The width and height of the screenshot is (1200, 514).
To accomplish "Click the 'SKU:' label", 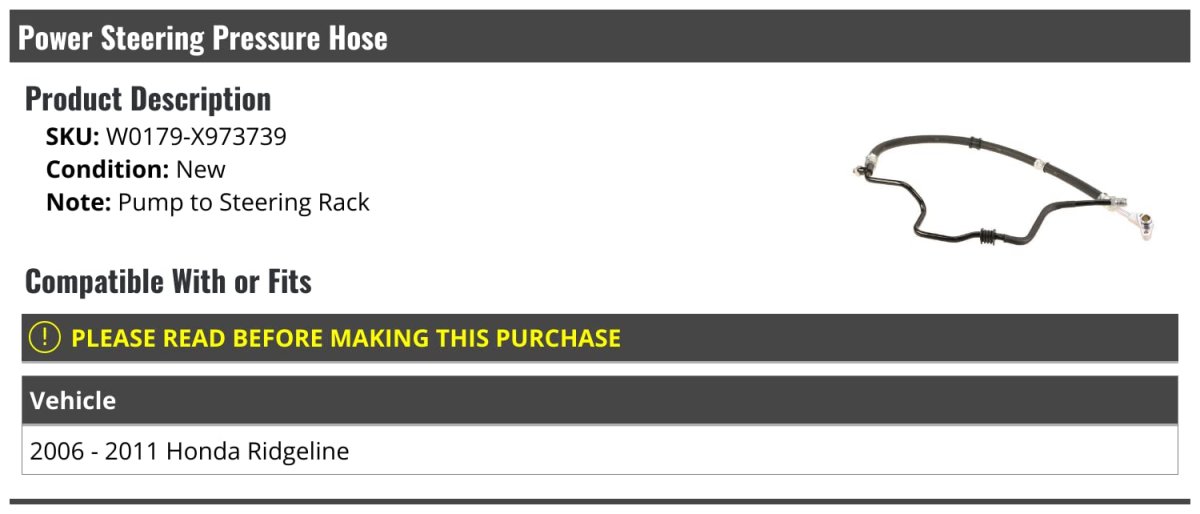I will point(72,137).
